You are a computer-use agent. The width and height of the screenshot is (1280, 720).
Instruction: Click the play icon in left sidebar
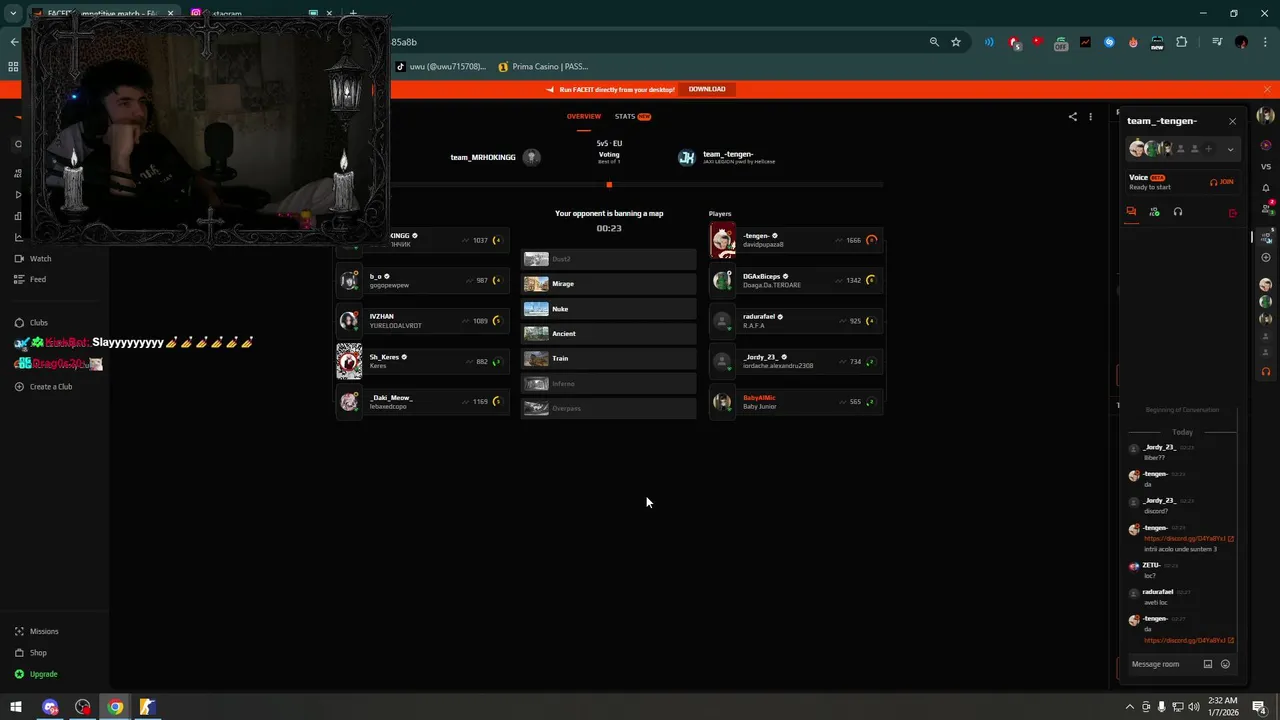pos(18,195)
